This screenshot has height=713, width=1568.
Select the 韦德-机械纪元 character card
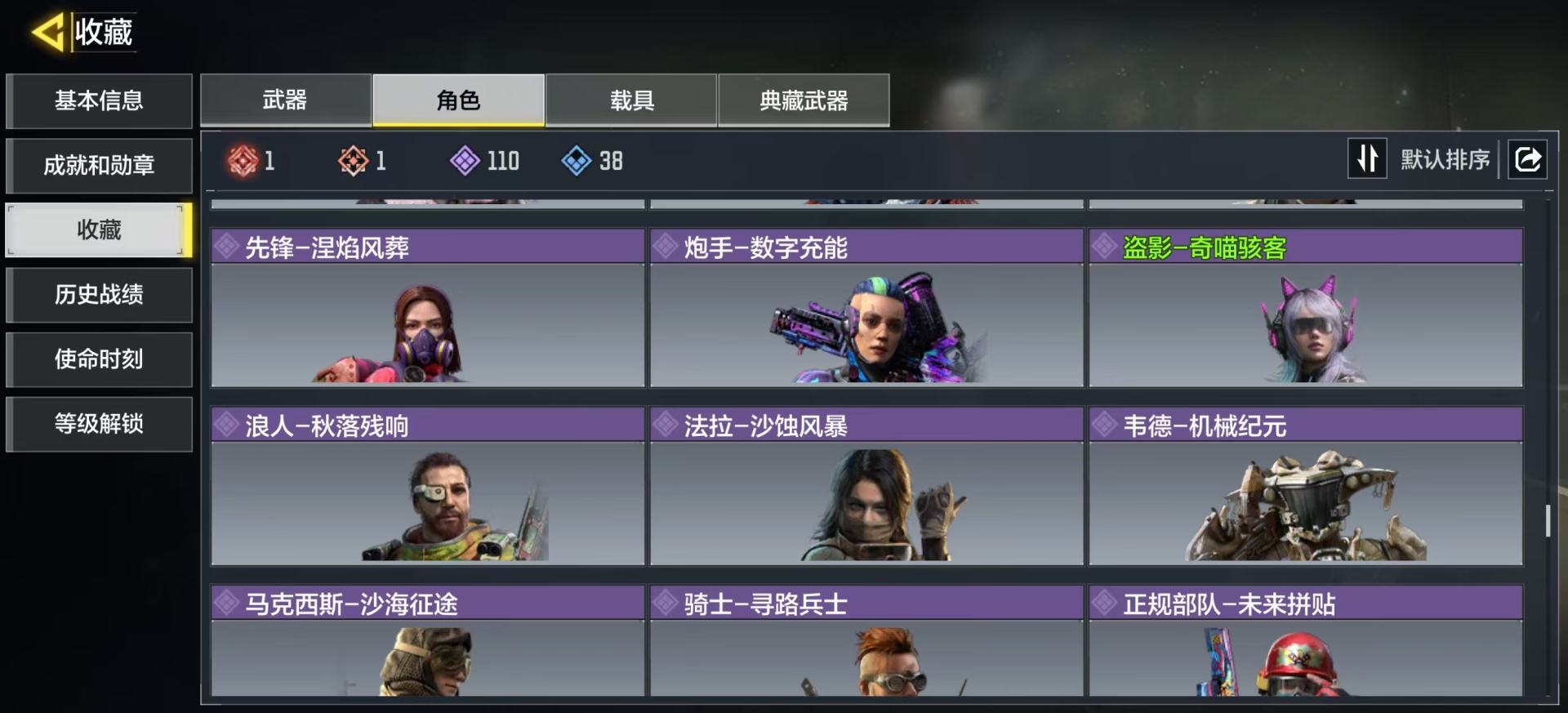point(1306,486)
